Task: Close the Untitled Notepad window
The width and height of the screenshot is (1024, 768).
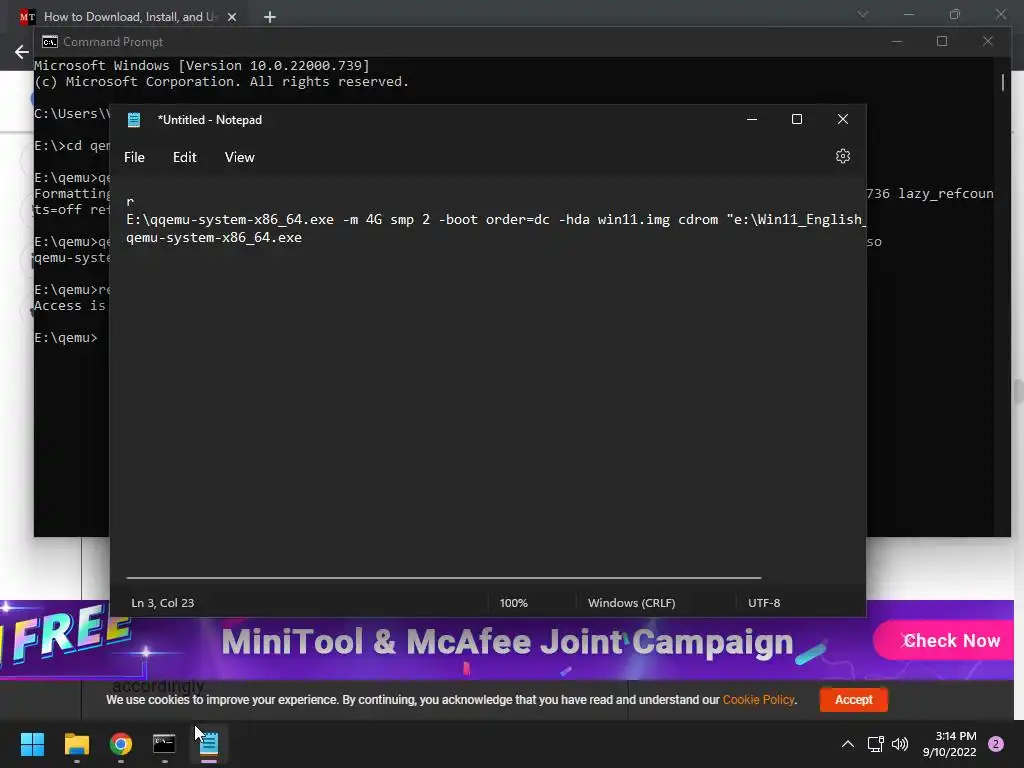Action: (x=842, y=120)
